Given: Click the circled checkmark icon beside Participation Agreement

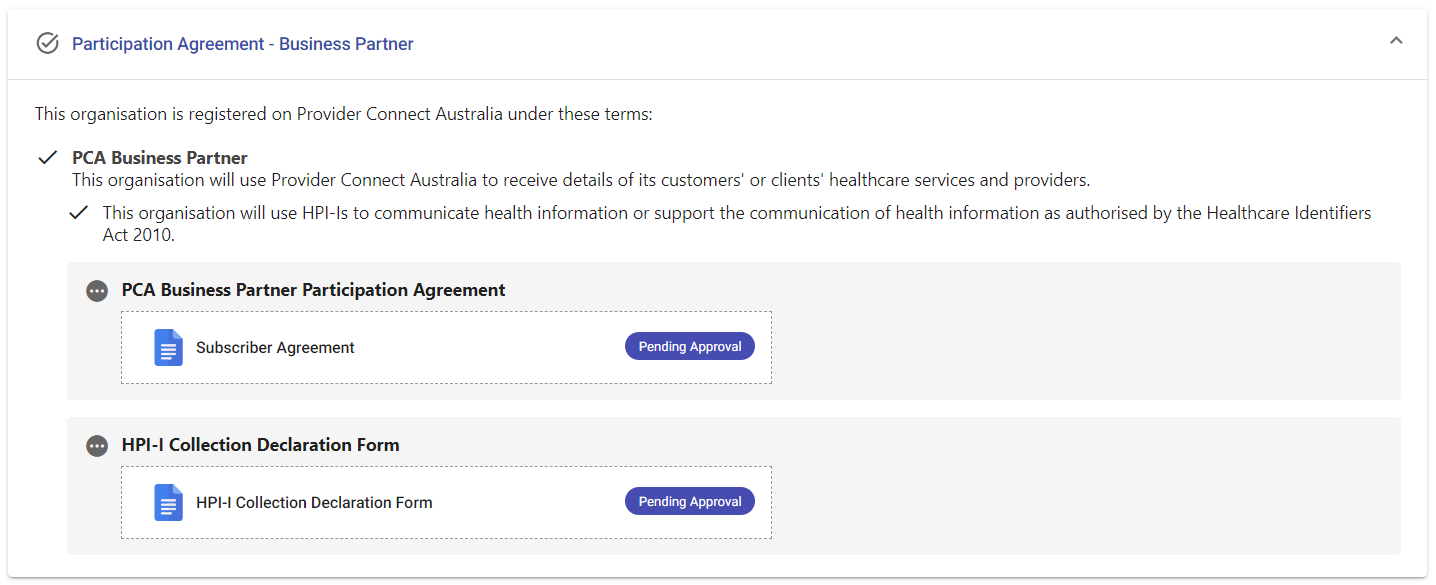Looking at the screenshot, I should [x=47, y=43].
